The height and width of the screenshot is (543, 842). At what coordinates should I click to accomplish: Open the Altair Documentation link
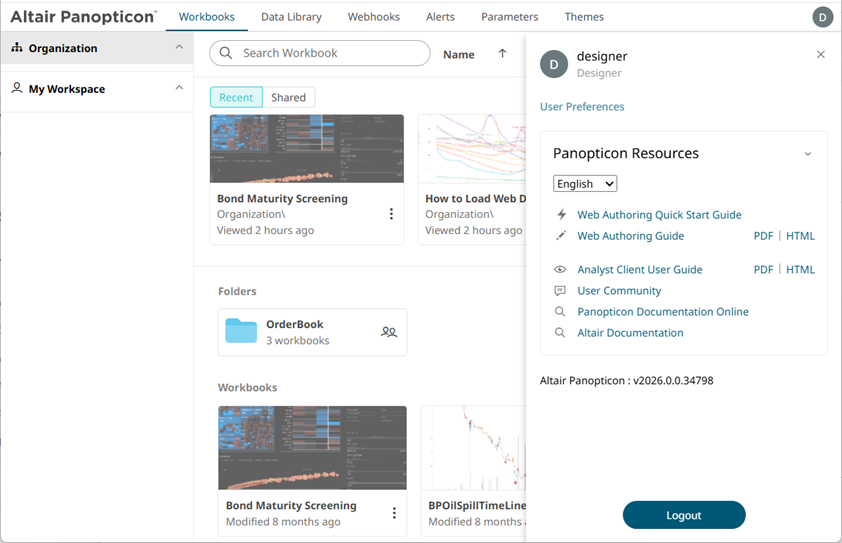pyautogui.click(x=630, y=332)
